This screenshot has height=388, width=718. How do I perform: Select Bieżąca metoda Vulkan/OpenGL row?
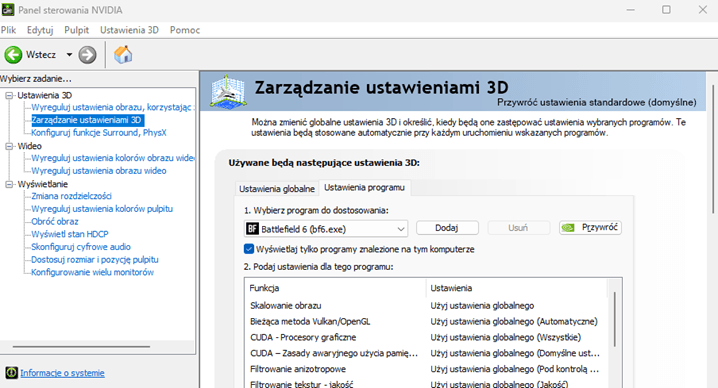pyautogui.click(x=426, y=322)
